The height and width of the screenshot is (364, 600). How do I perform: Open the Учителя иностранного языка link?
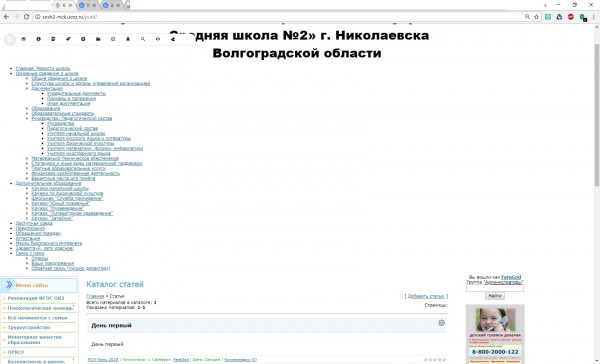[78, 153]
